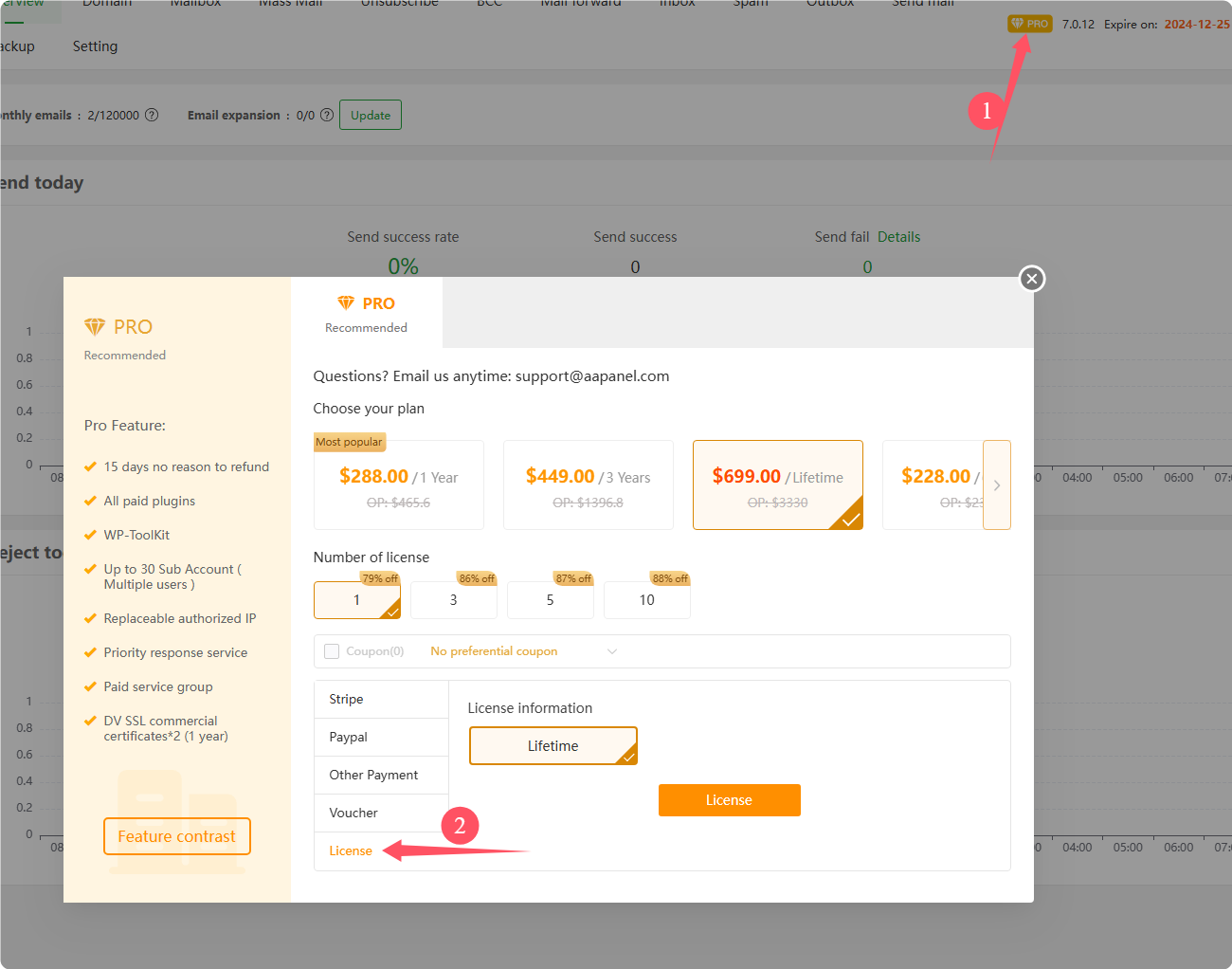The width and height of the screenshot is (1232, 969).
Task: Click the Most popular badge
Action: point(350,442)
